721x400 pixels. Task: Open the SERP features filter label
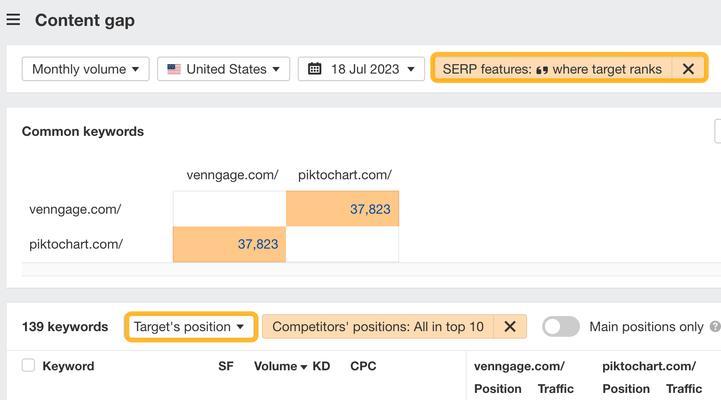[552, 69]
